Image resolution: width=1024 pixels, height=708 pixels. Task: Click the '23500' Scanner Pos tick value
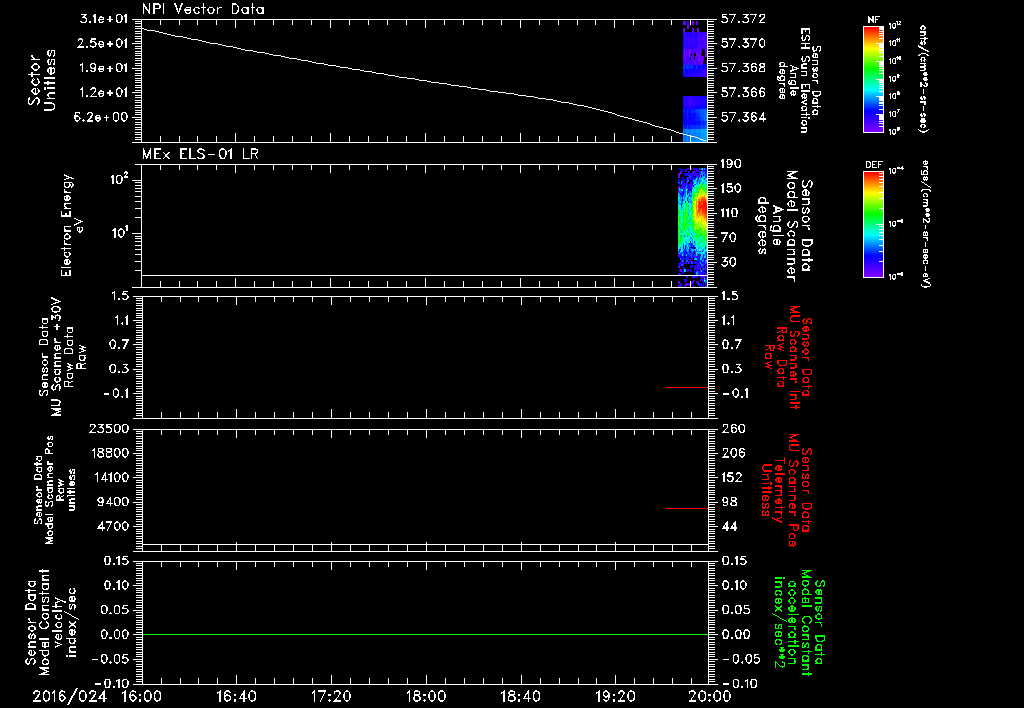pyautogui.click(x=110, y=429)
